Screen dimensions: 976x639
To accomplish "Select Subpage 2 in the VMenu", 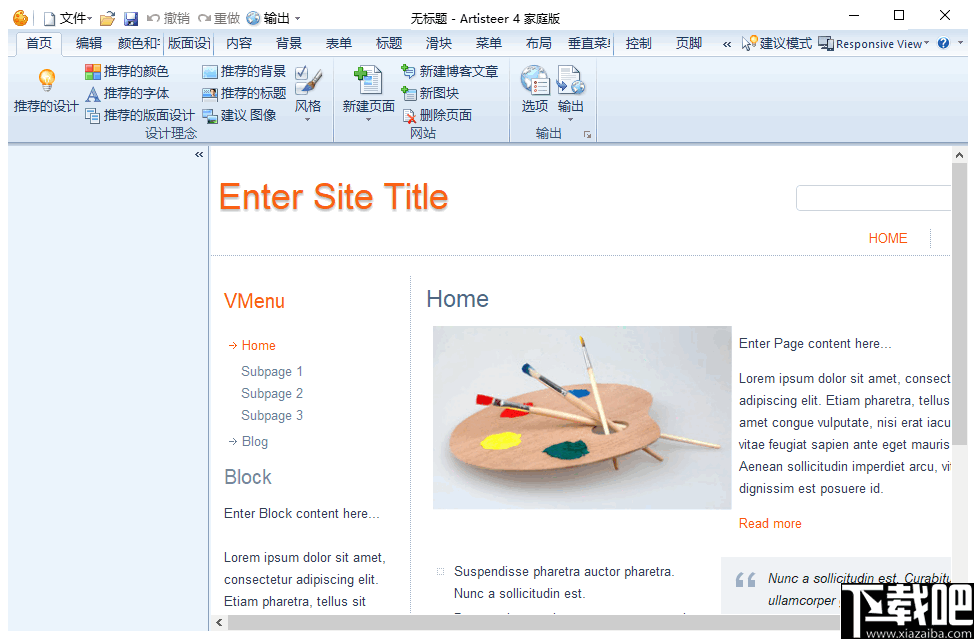I will (x=271, y=393).
